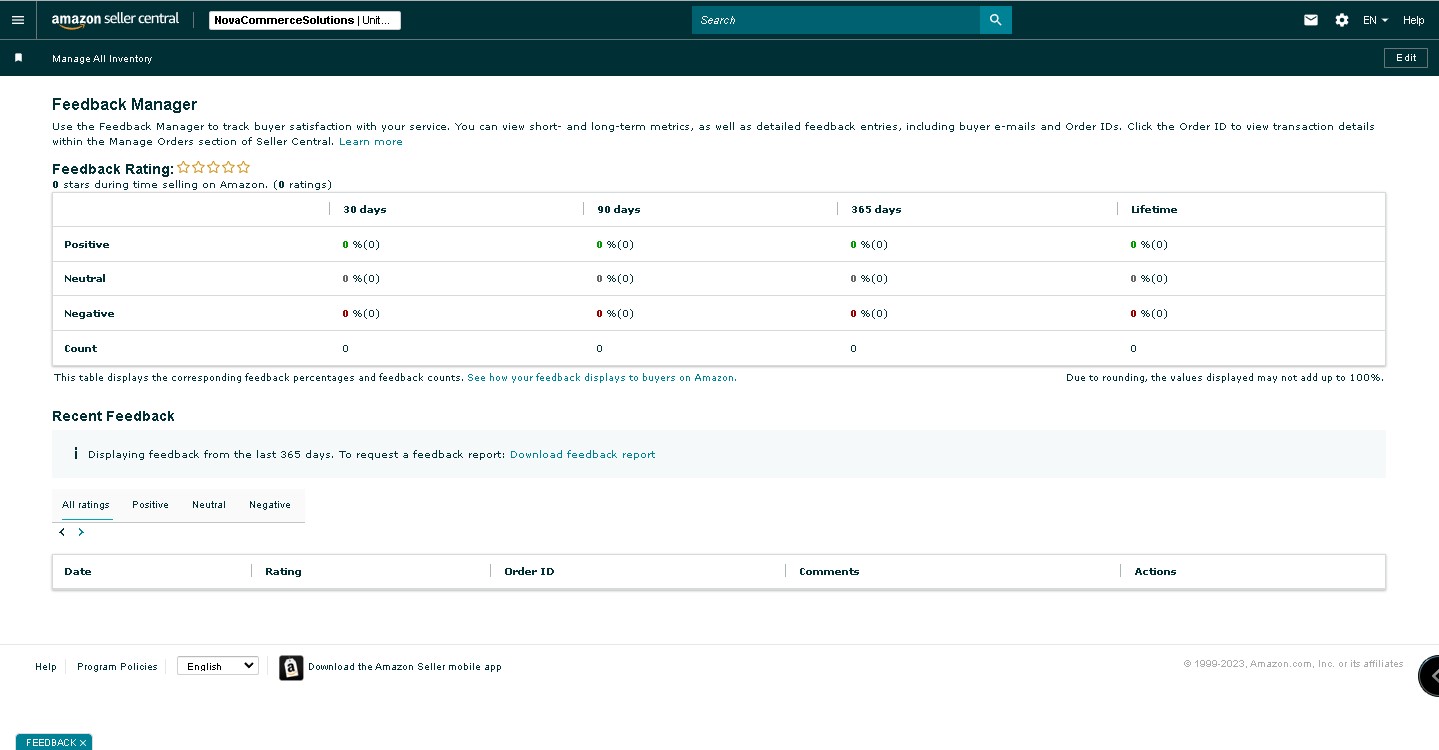Viewport: 1439px width, 750px height.
Task: Click the Negative row label in the table
Action: (x=89, y=314)
